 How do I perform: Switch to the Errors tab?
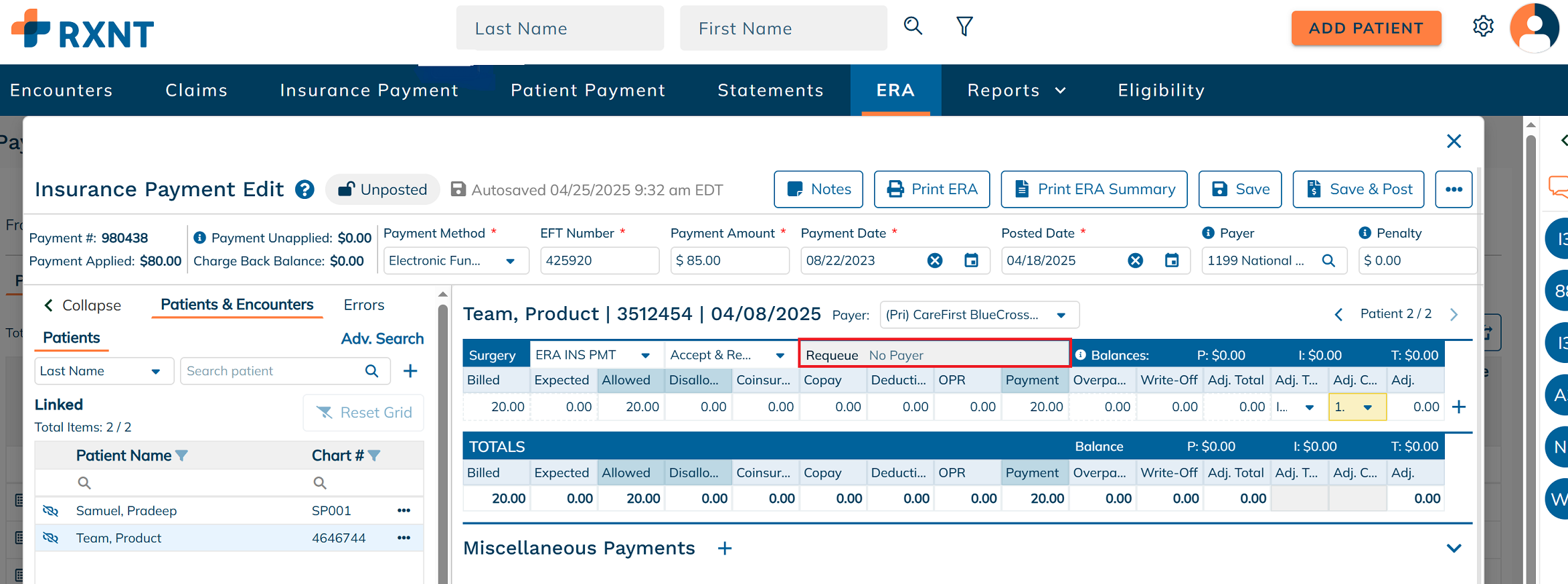tap(363, 305)
